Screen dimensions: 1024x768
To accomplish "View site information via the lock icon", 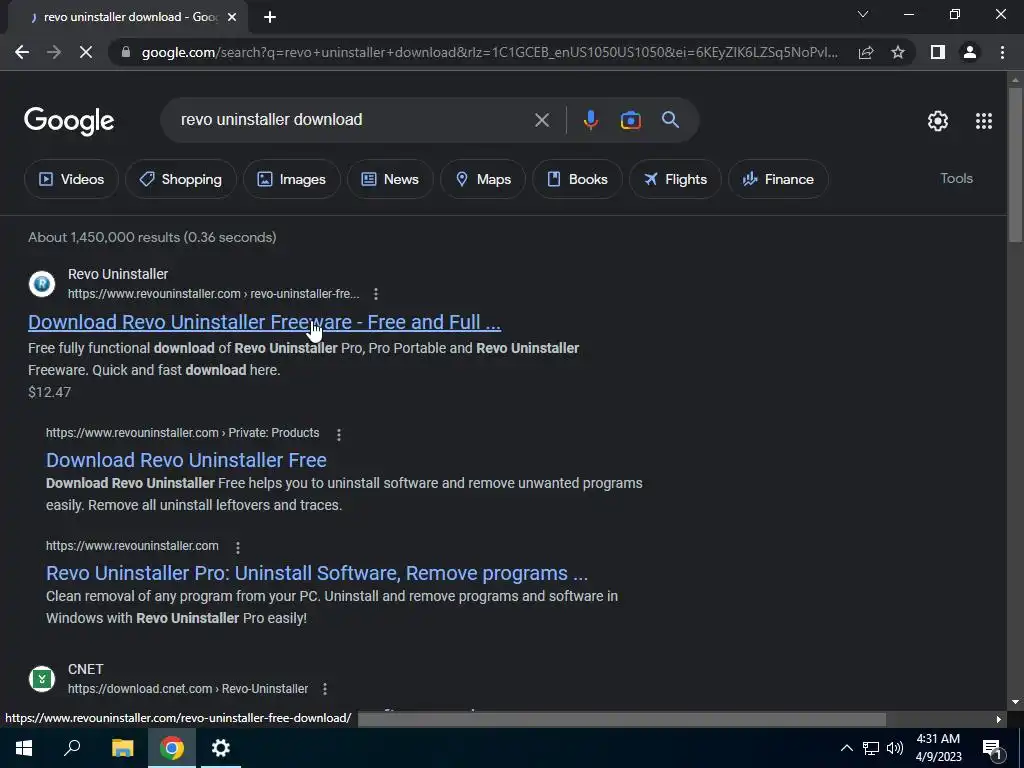I will (126, 52).
